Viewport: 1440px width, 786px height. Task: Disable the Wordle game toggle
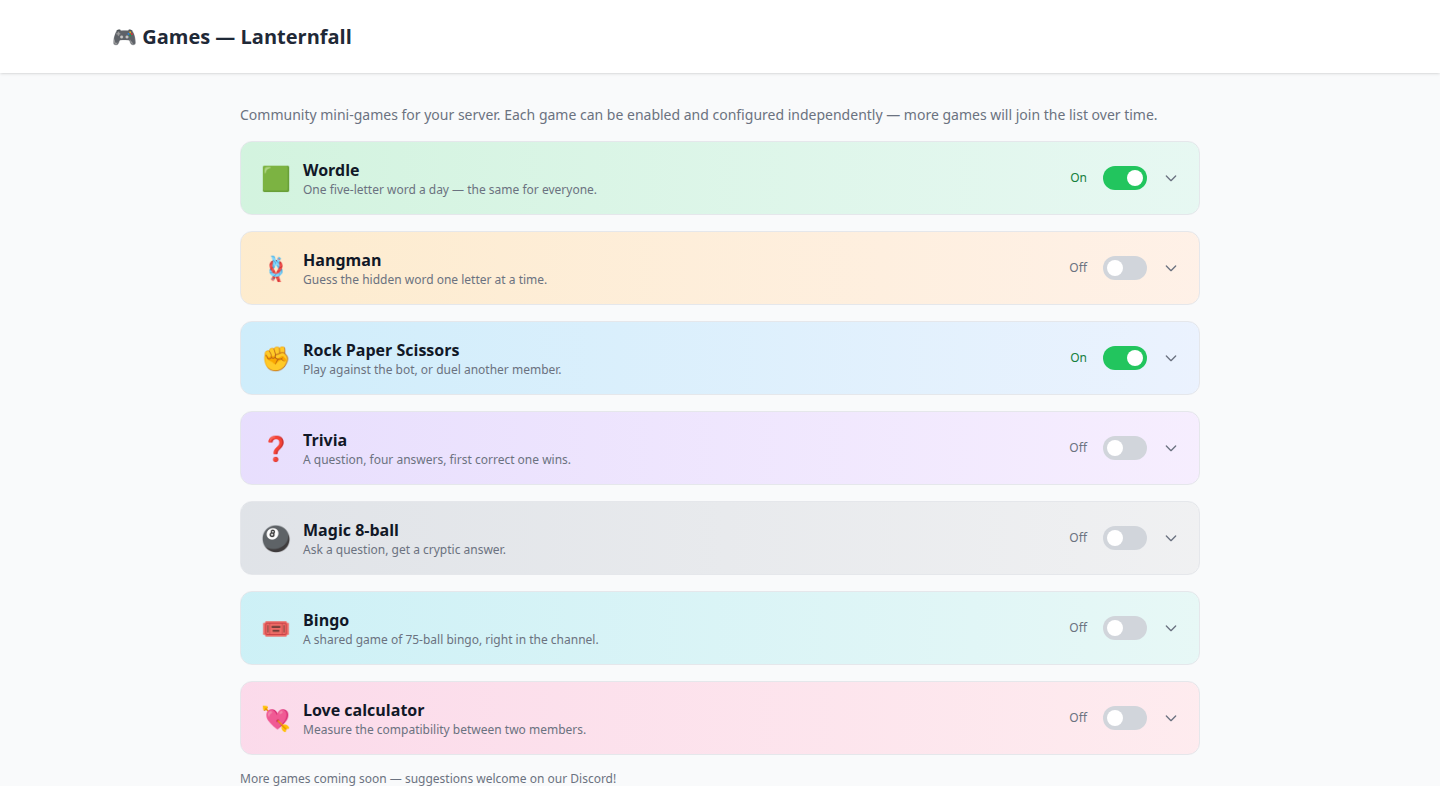(x=1125, y=178)
